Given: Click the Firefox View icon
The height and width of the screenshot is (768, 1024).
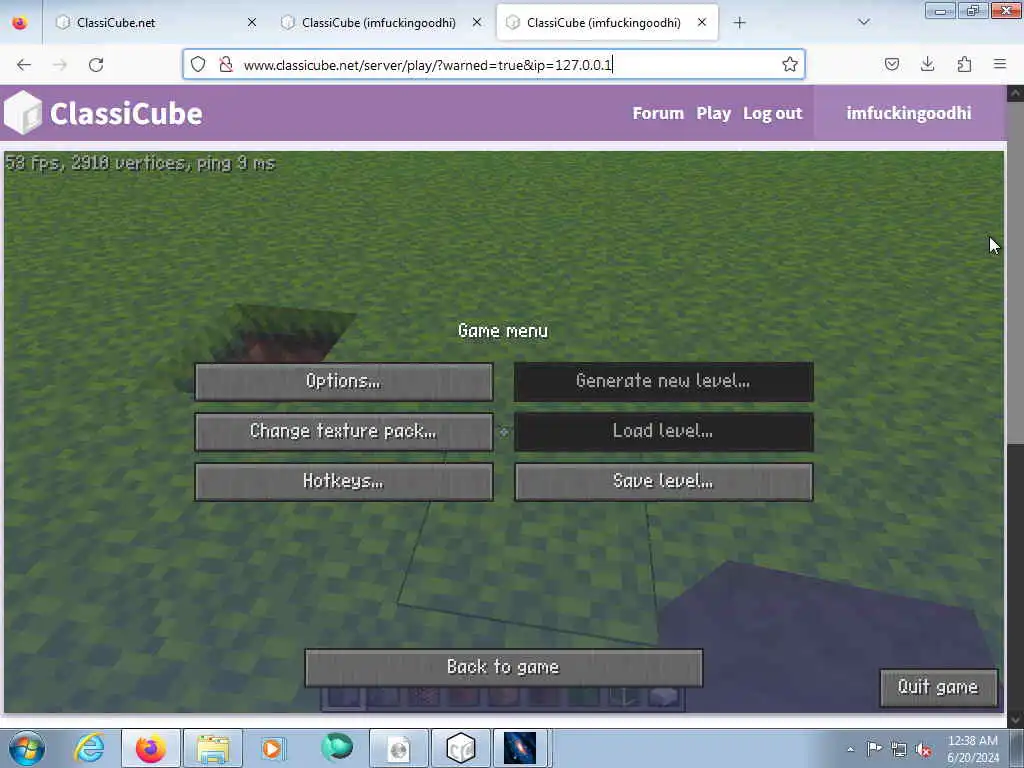Looking at the screenshot, I should click(x=20, y=23).
